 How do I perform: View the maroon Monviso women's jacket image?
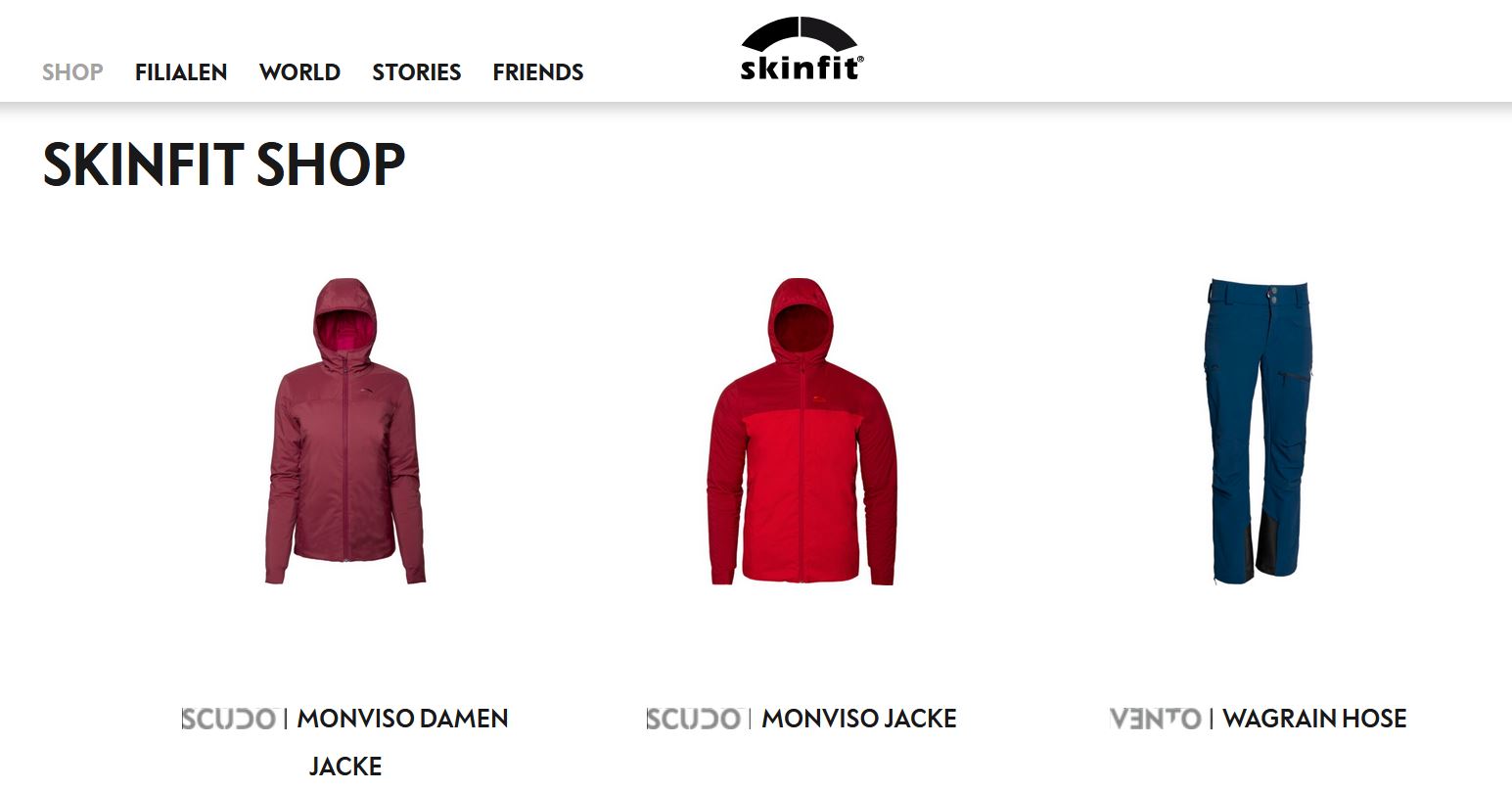(x=344, y=431)
